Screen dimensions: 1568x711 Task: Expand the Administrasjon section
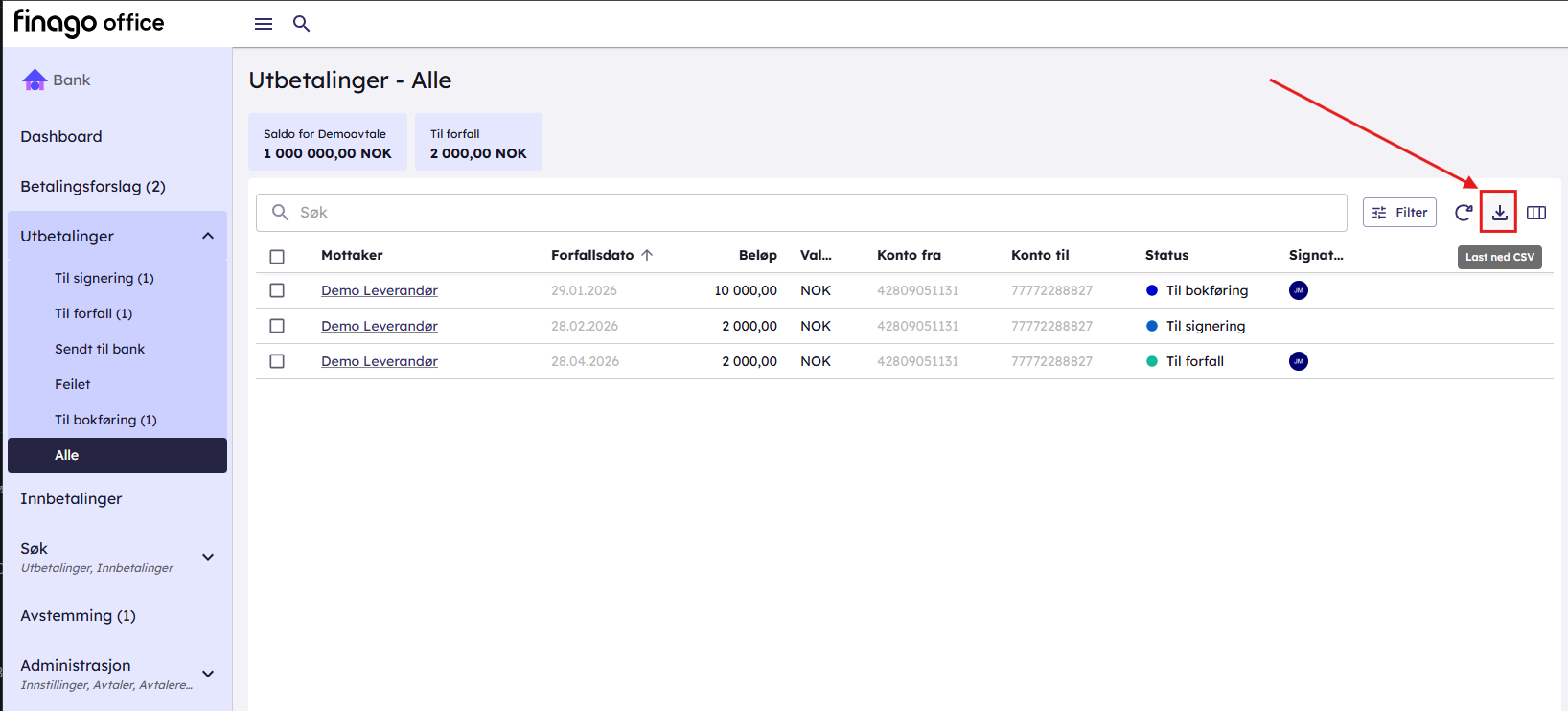(208, 674)
